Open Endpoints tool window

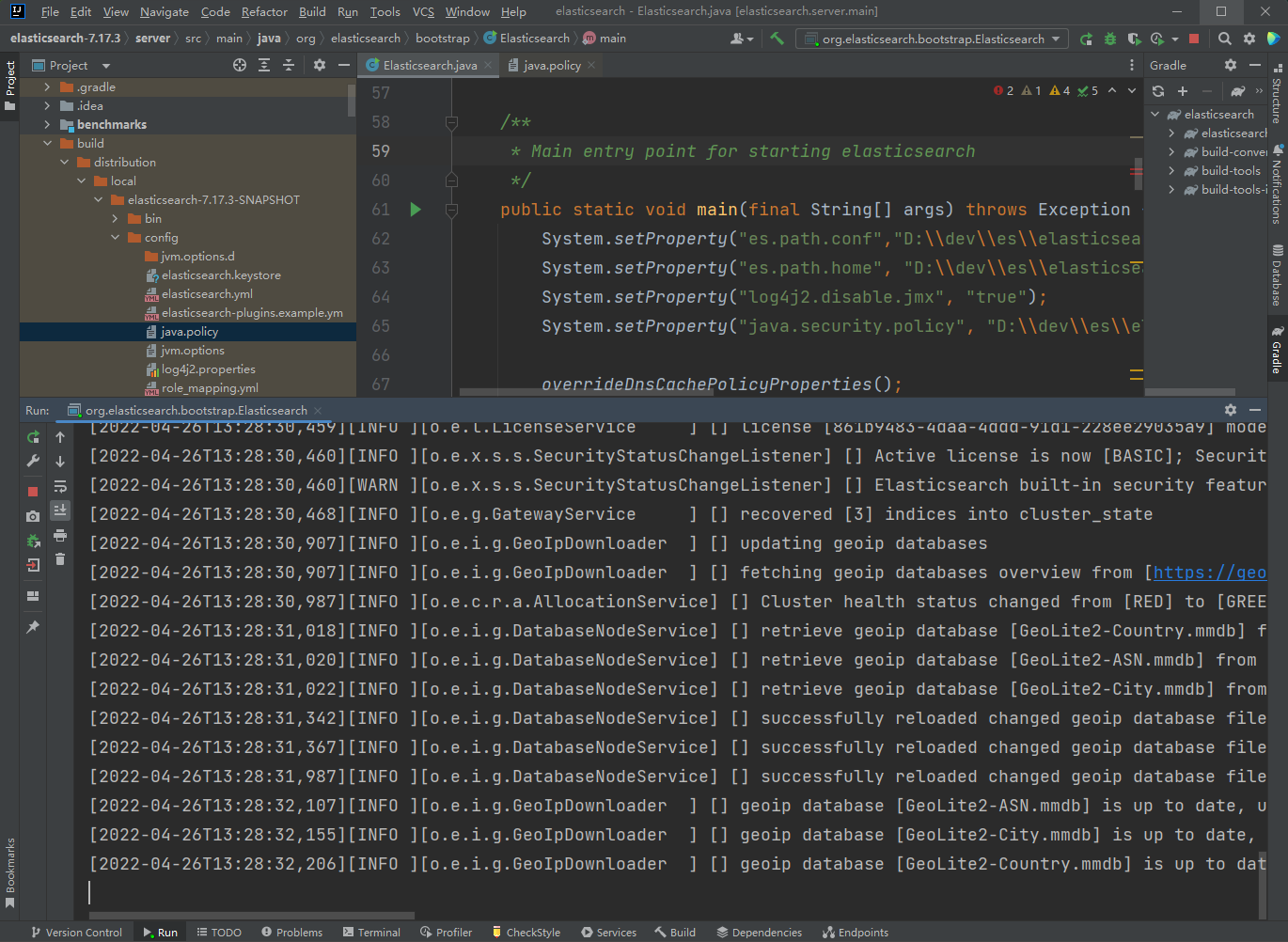855,932
